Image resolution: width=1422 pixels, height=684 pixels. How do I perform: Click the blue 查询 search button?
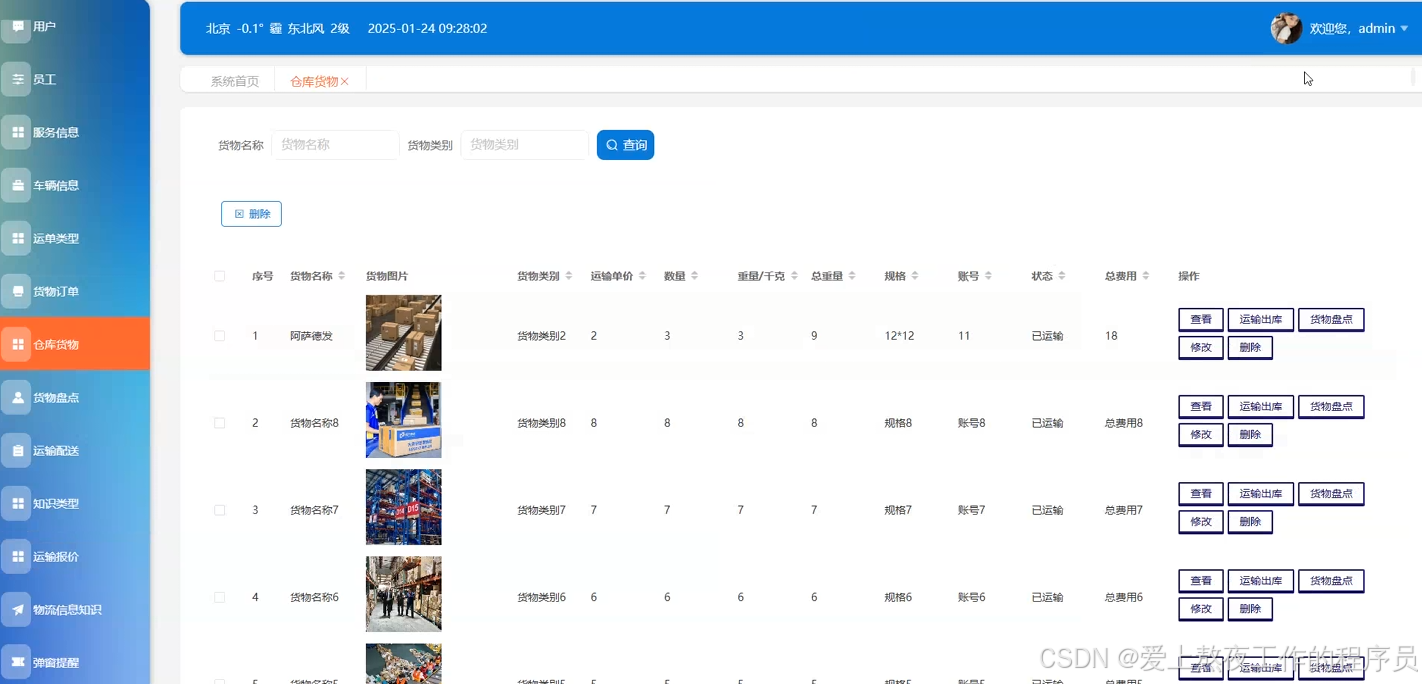[x=625, y=145]
